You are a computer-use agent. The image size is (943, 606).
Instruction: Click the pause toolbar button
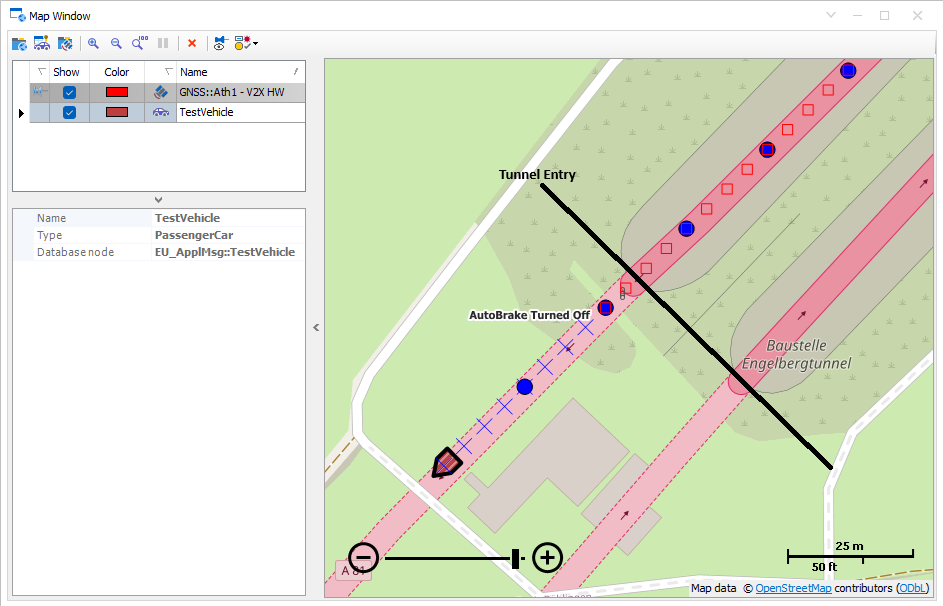pyautogui.click(x=163, y=43)
